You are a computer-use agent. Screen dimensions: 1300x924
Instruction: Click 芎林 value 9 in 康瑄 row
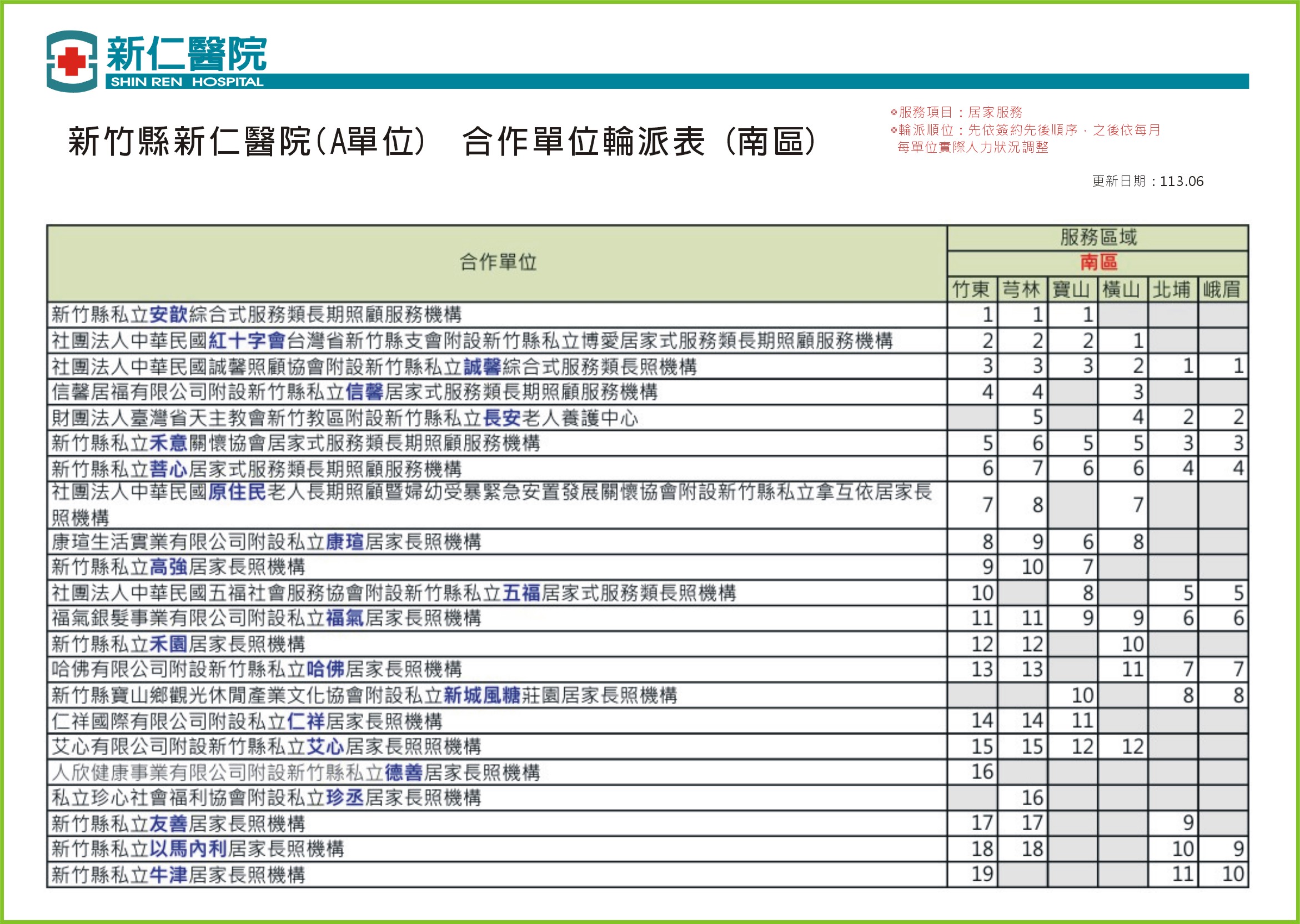click(x=1038, y=541)
